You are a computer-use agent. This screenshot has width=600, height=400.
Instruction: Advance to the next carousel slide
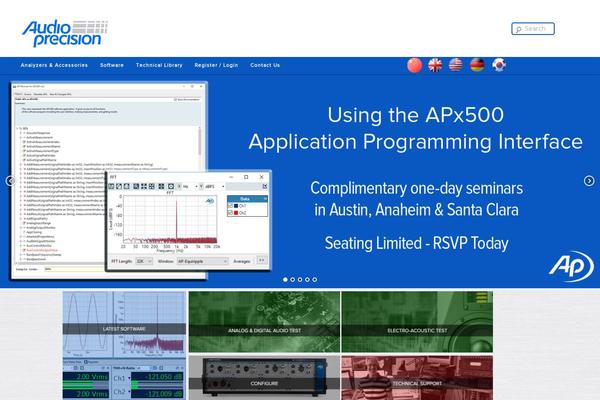(589, 181)
